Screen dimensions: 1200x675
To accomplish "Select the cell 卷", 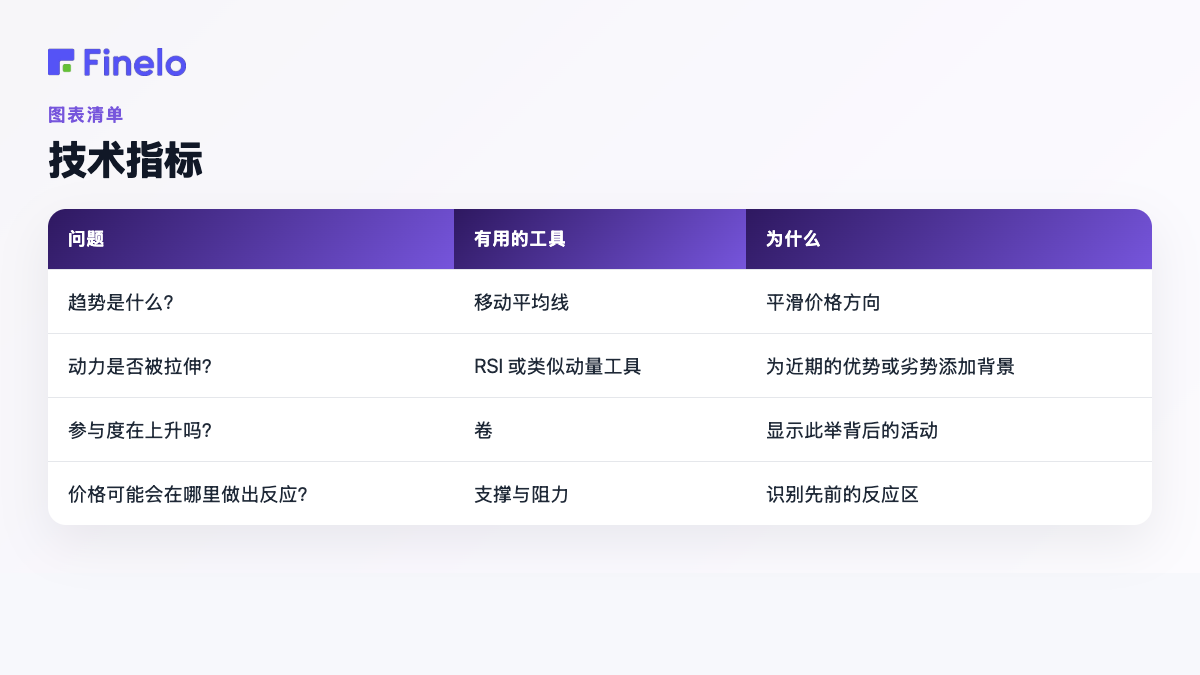I will [x=600, y=430].
